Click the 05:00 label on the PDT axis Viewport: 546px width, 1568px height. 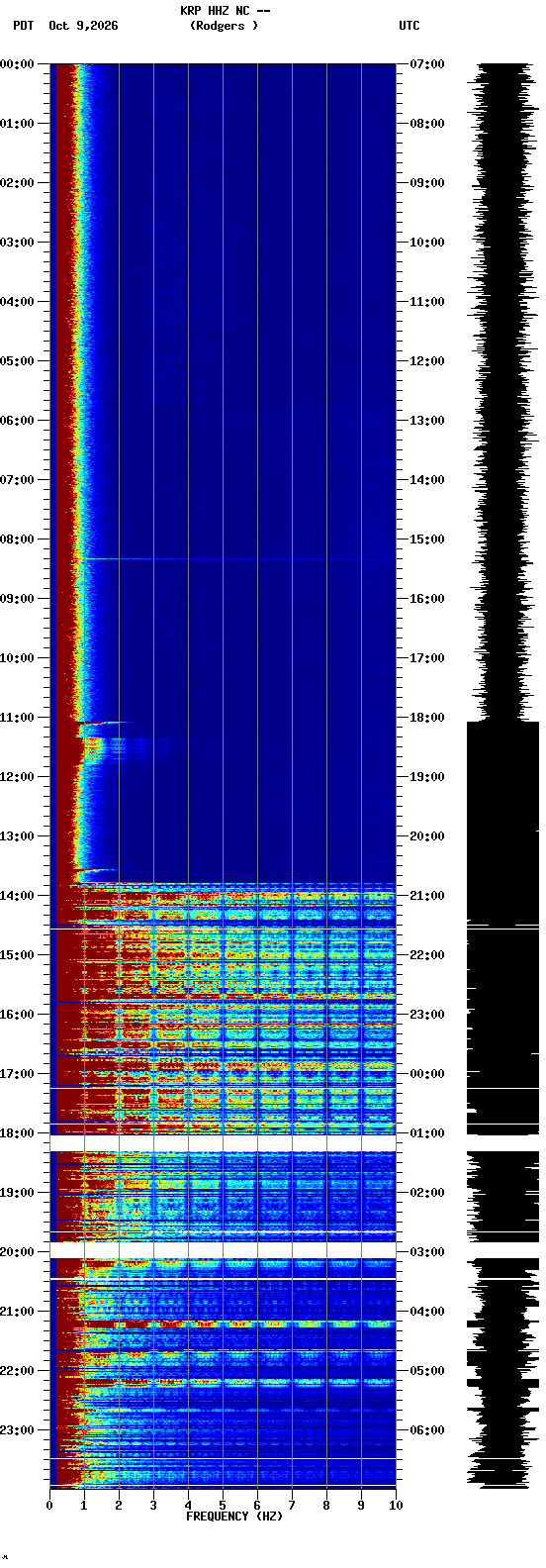click(x=17, y=361)
